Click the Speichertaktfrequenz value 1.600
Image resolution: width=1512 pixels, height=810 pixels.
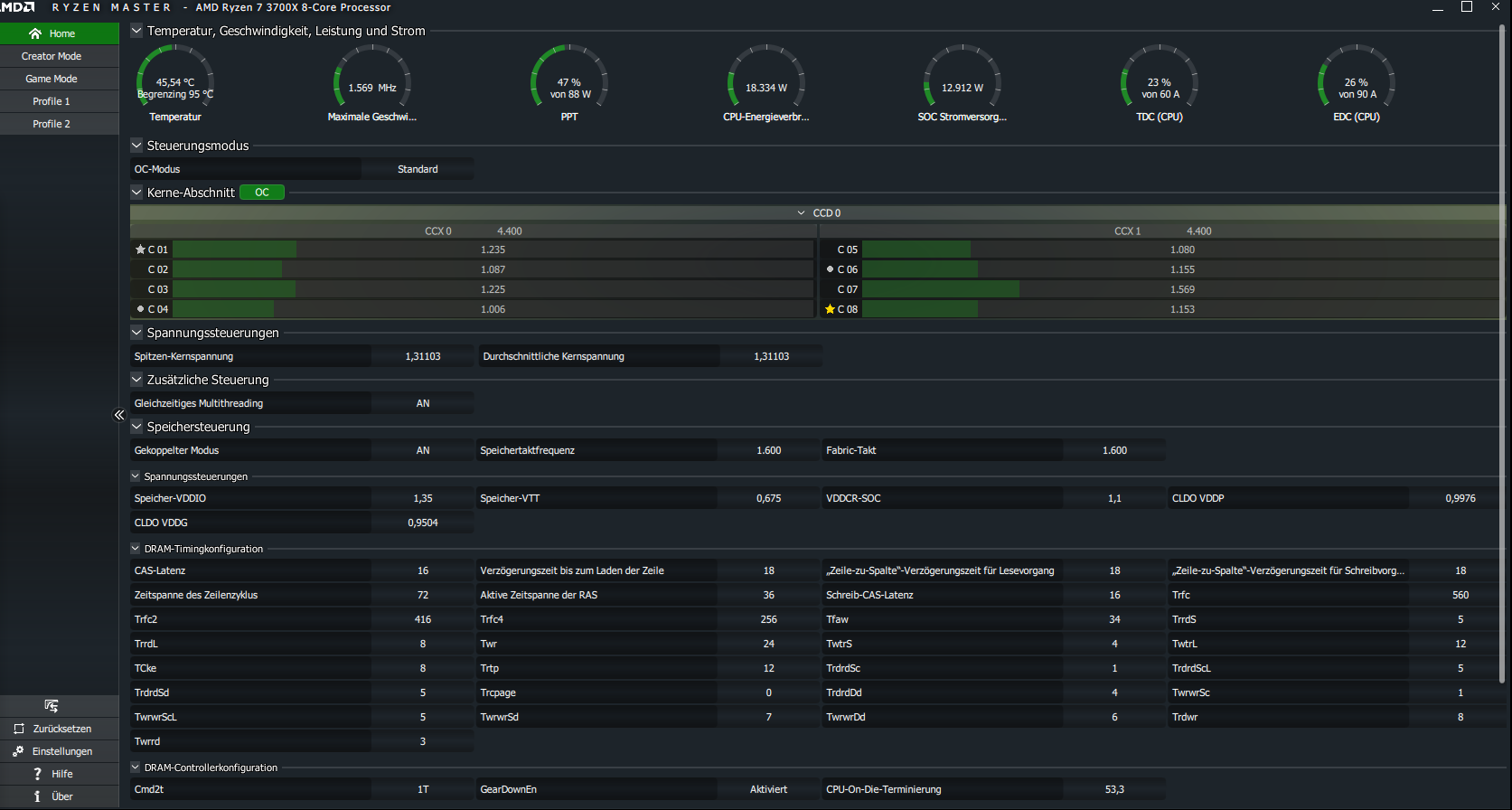tap(768, 450)
